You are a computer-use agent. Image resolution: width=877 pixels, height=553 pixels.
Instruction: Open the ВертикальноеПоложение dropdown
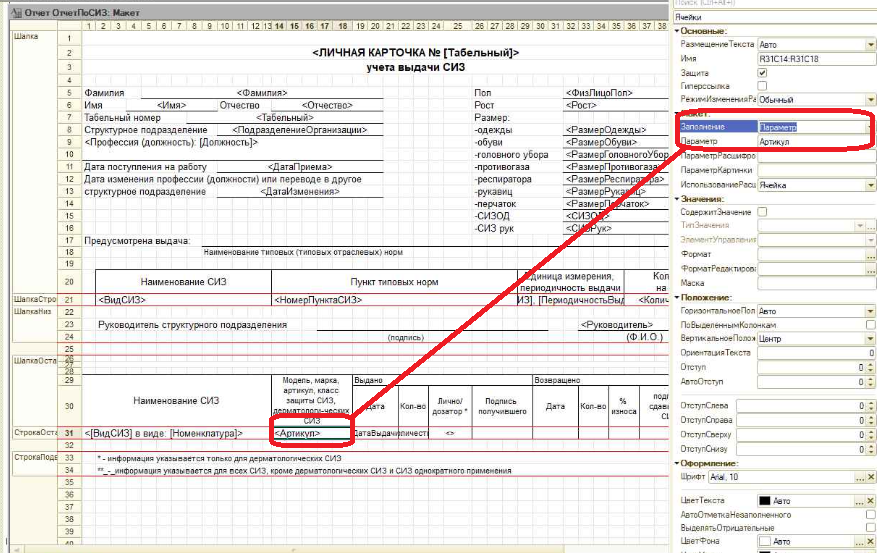[871, 339]
